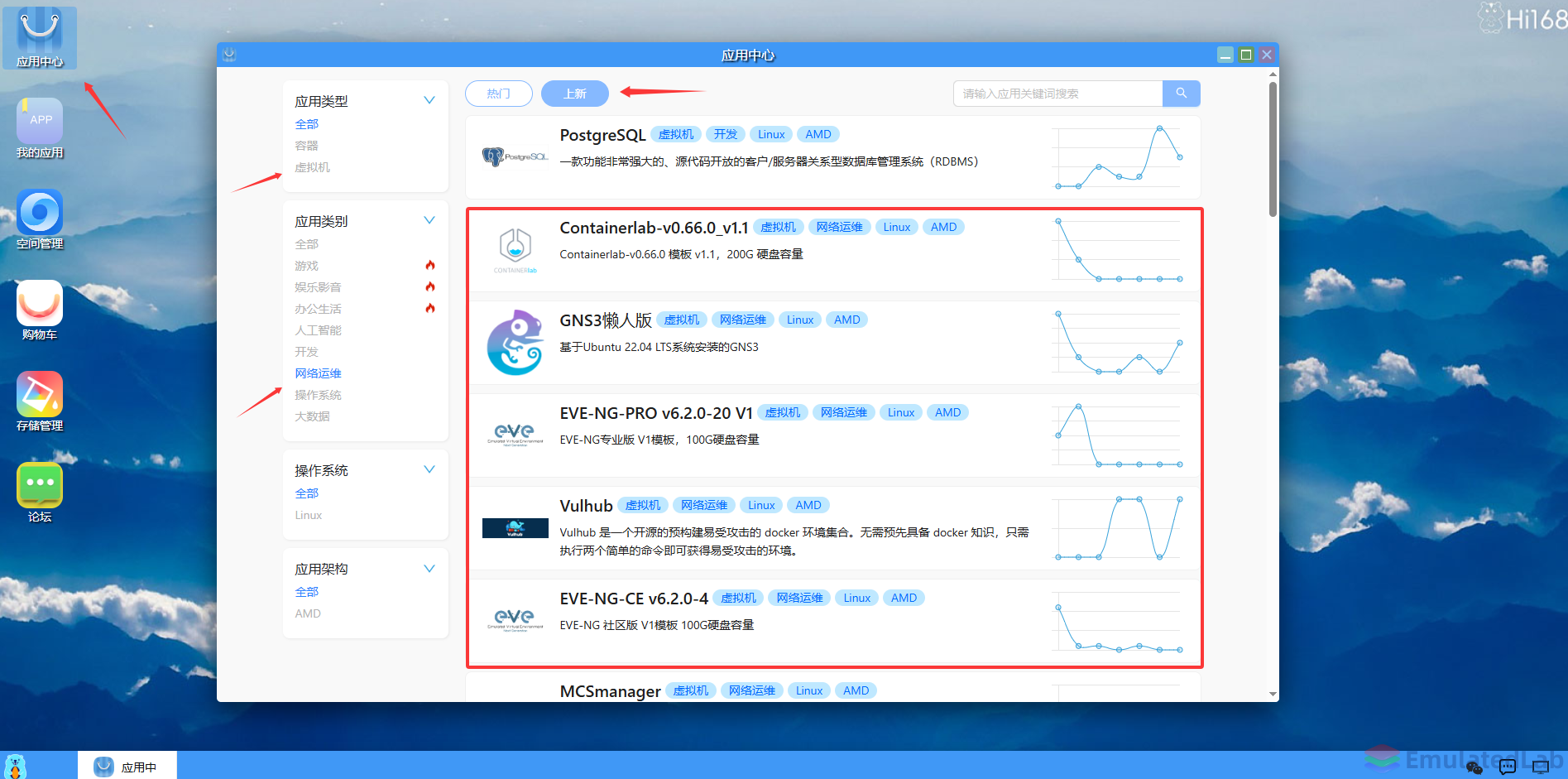Click the display tray icon

[1541, 767]
